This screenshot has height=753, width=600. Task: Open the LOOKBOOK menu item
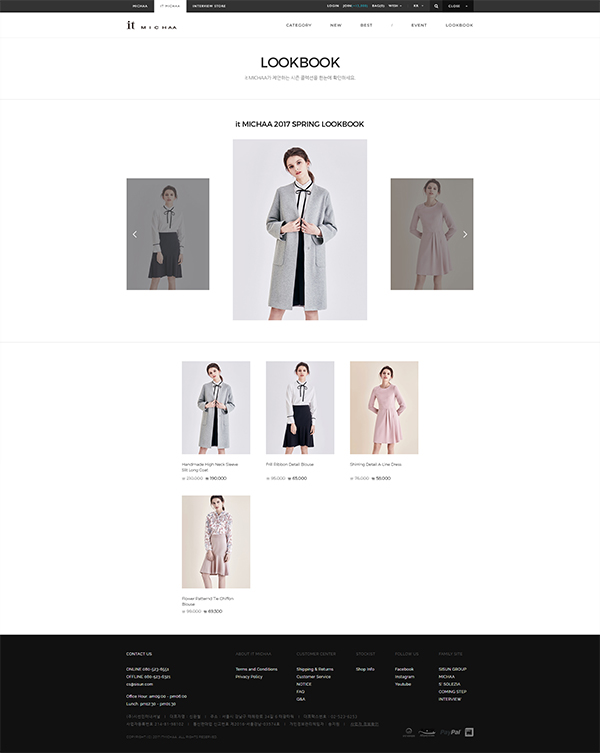[x=459, y=25]
